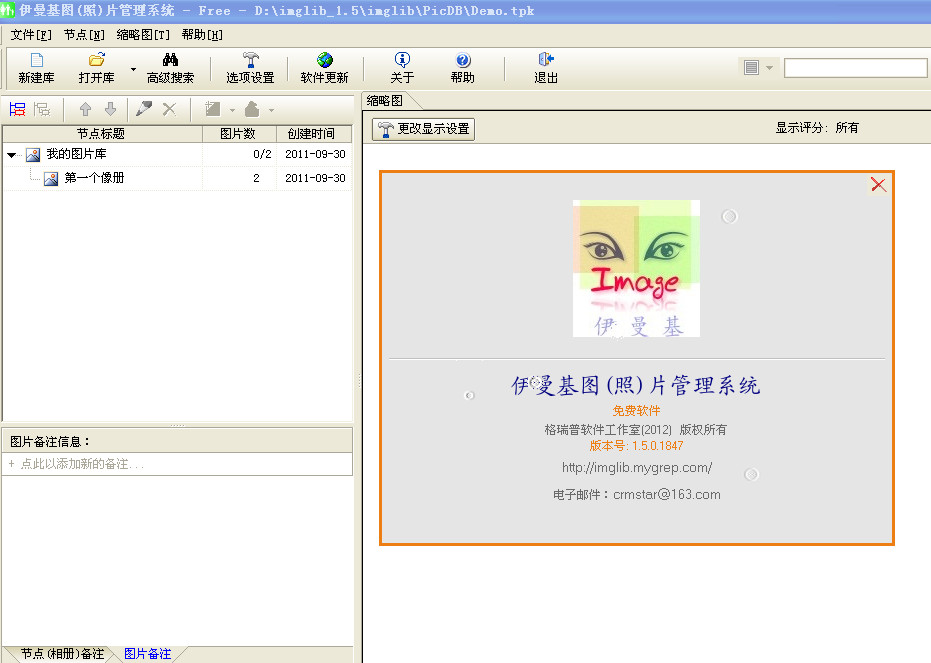Click the application icon in title bar

[x=8, y=10]
